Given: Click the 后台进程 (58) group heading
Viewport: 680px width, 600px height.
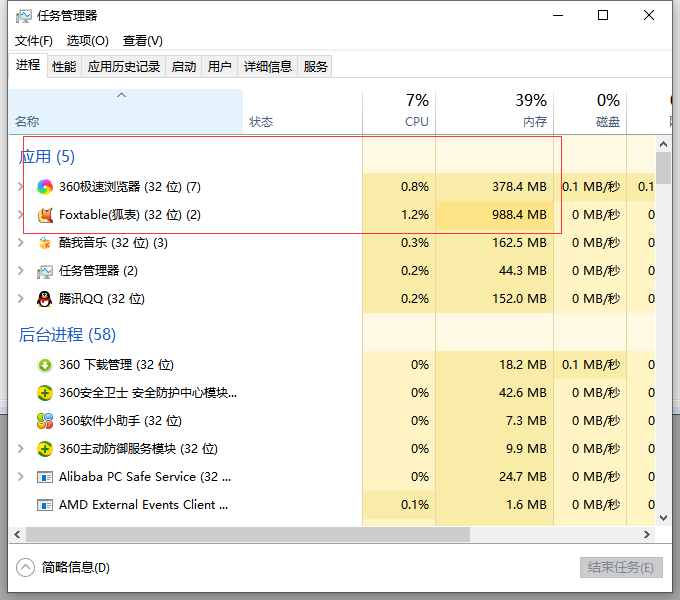Looking at the screenshot, I should 67,335.
